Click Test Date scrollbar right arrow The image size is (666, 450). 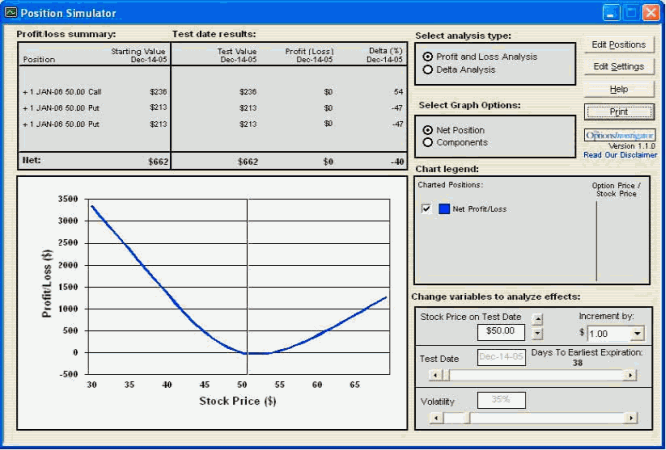click(630, 375)
